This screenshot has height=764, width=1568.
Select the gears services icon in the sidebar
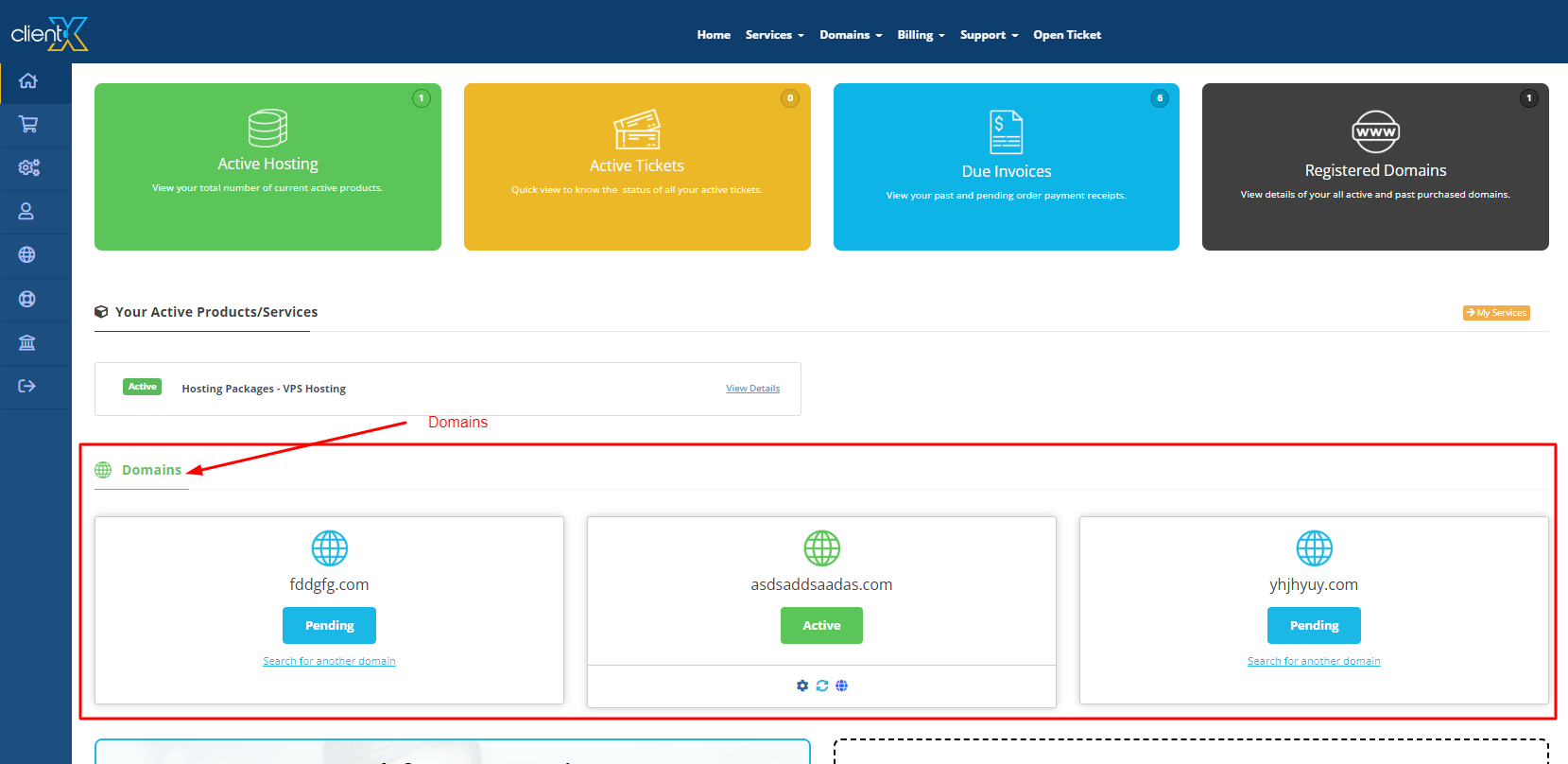tap(28, 168)
